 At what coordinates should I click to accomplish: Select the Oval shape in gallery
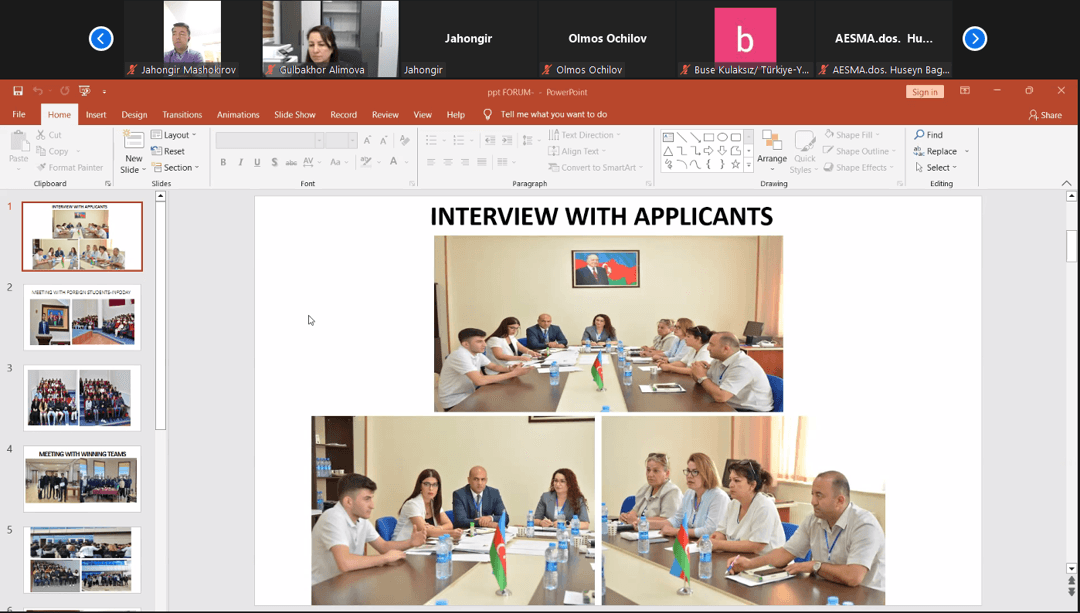click(x=722, y=137)
